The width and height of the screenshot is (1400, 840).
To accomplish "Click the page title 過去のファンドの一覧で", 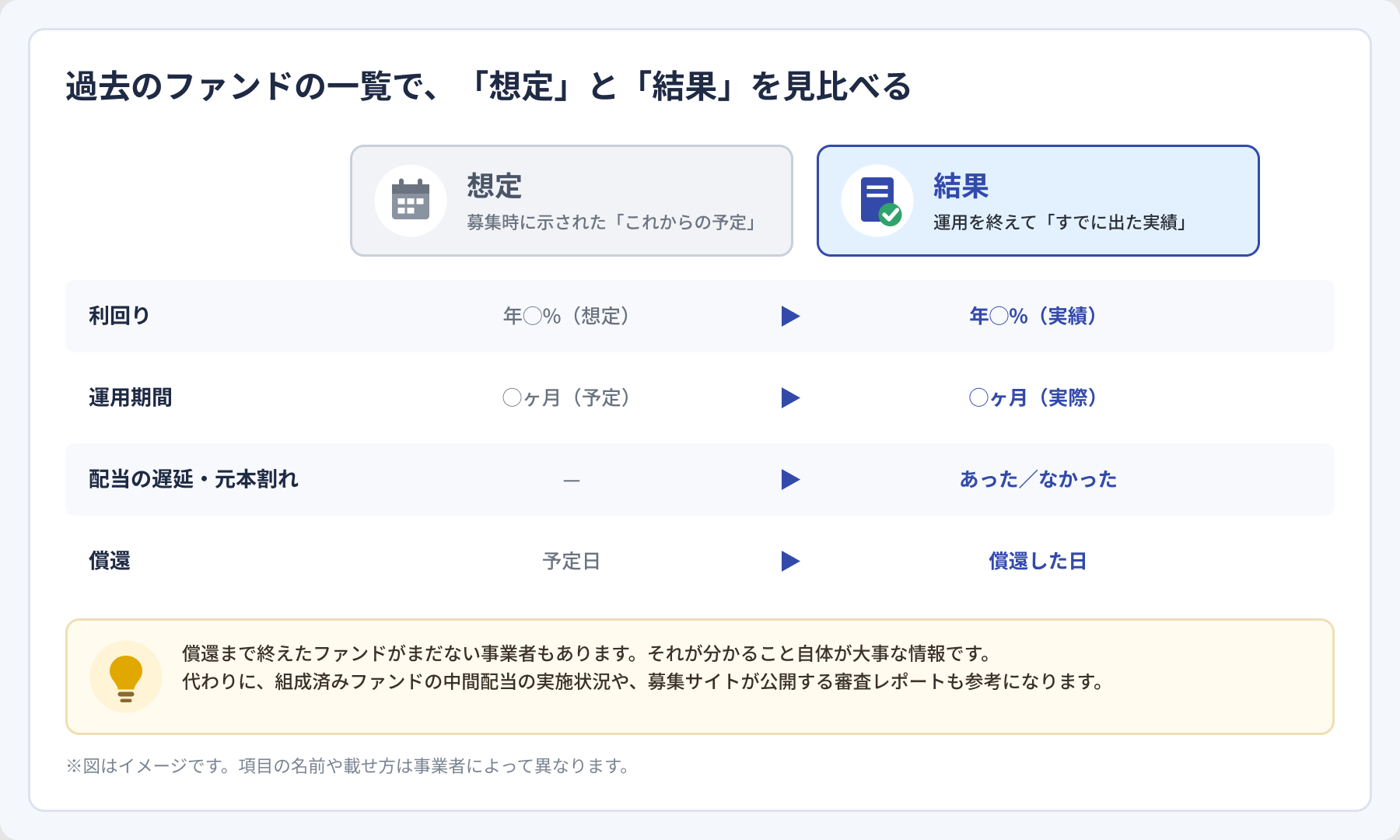I will [488, 86].
